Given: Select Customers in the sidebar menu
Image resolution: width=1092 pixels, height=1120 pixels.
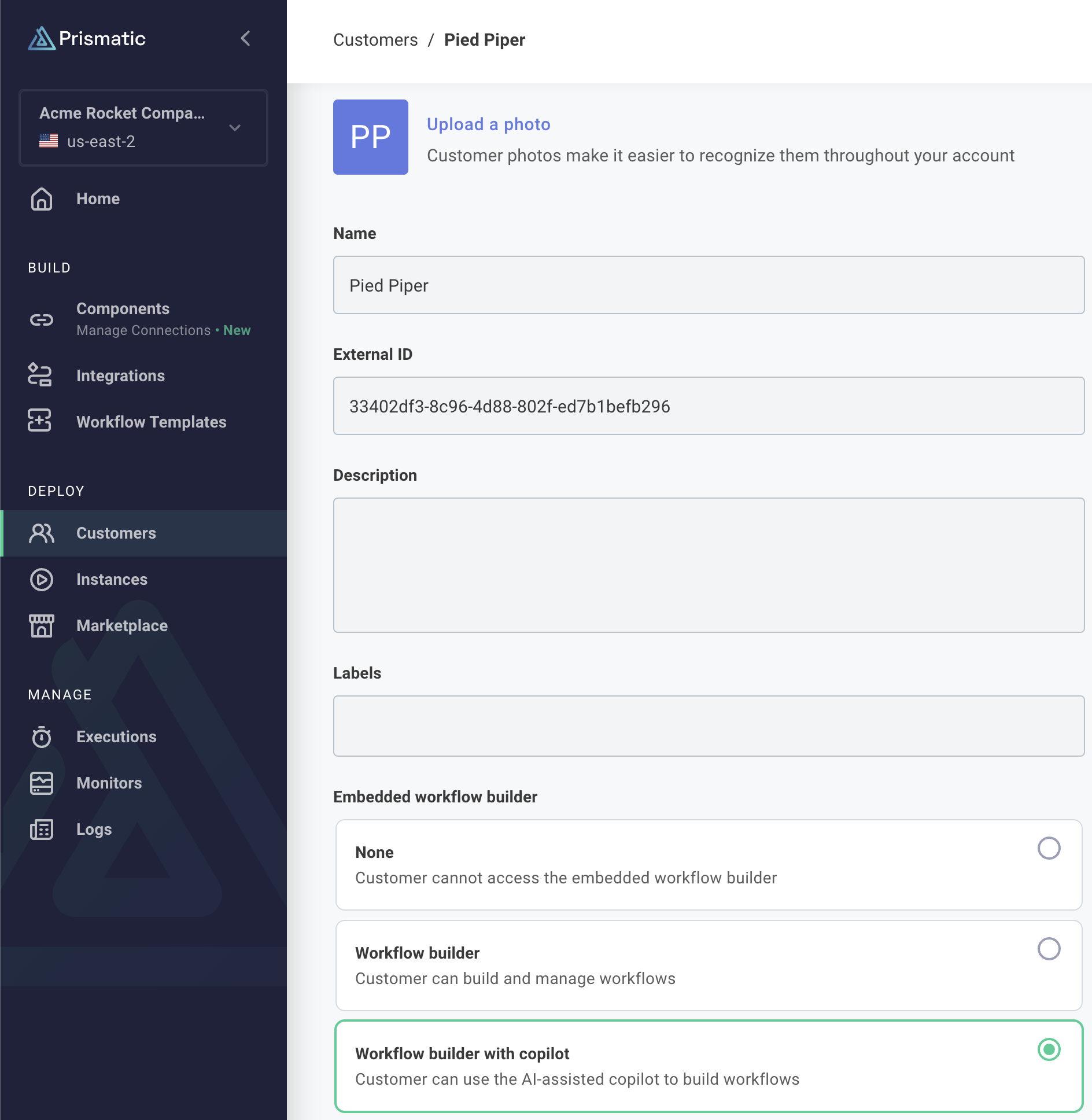Looking at the screenshot, I should 115,533.
